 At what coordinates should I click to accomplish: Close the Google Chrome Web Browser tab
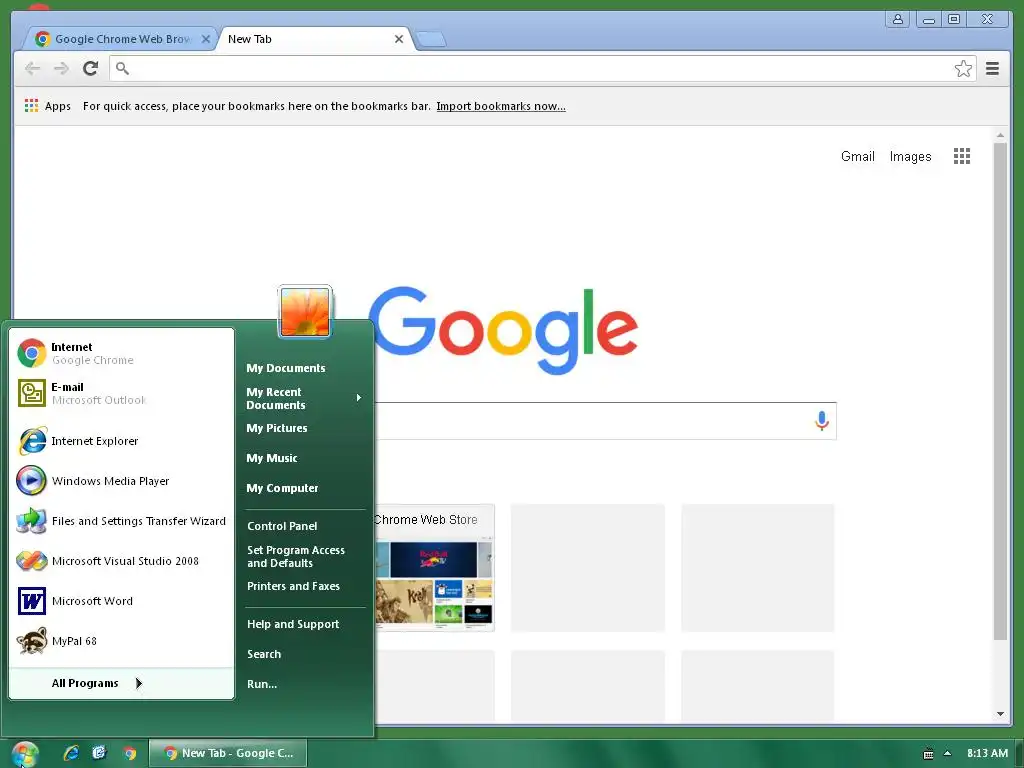206,39
